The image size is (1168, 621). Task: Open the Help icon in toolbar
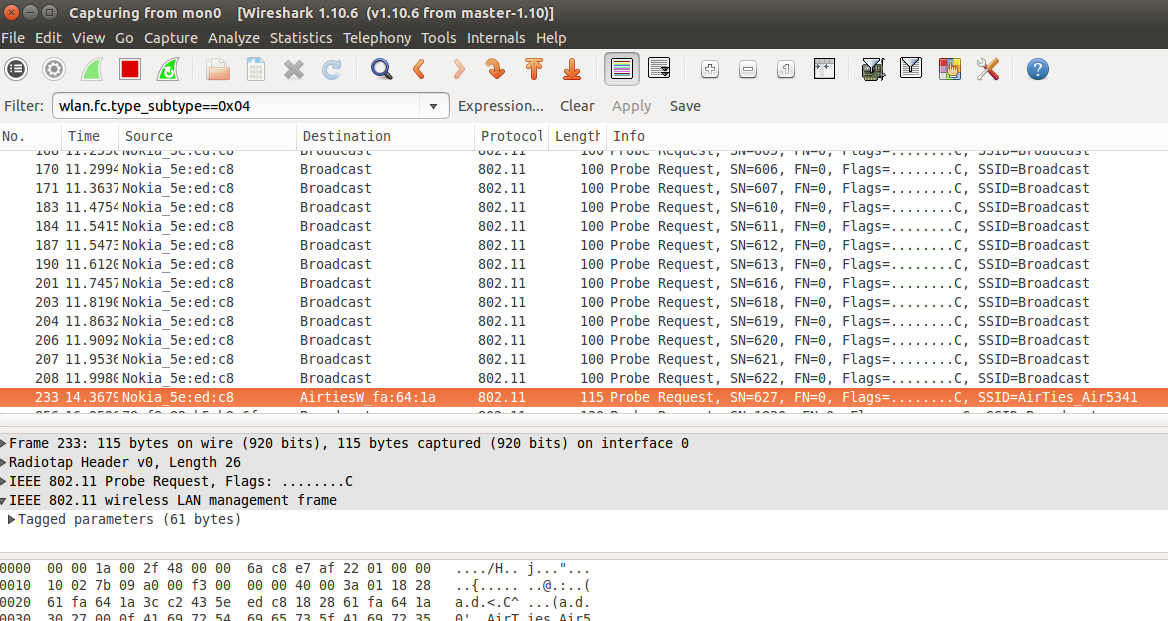tap(1038, 69)
